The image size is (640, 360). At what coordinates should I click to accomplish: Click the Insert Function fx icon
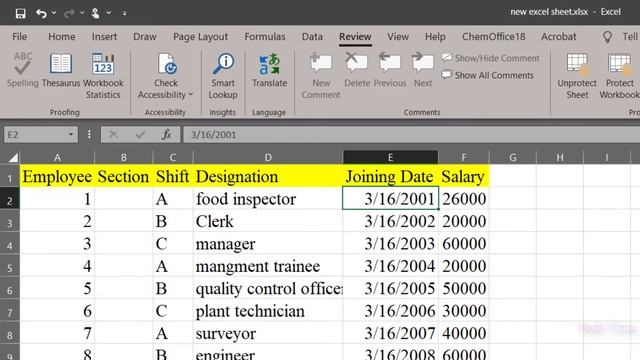[166, 134]
